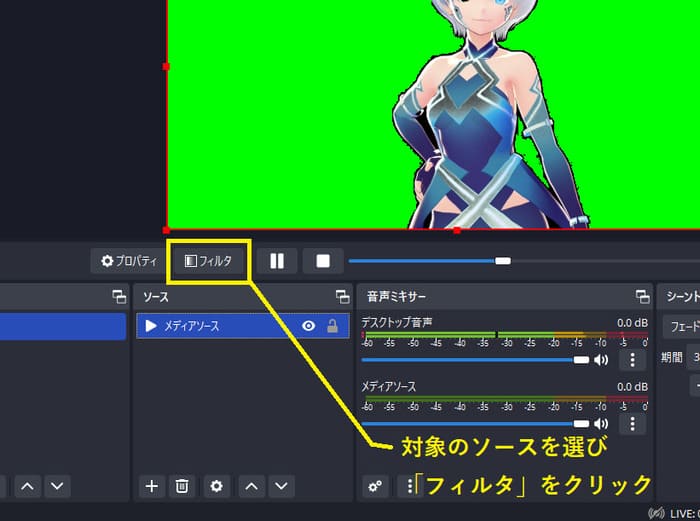Undock the scenes panel with its popout icon
The width and height of the screenshot is (700, 521).
click(x=119, y=296)
